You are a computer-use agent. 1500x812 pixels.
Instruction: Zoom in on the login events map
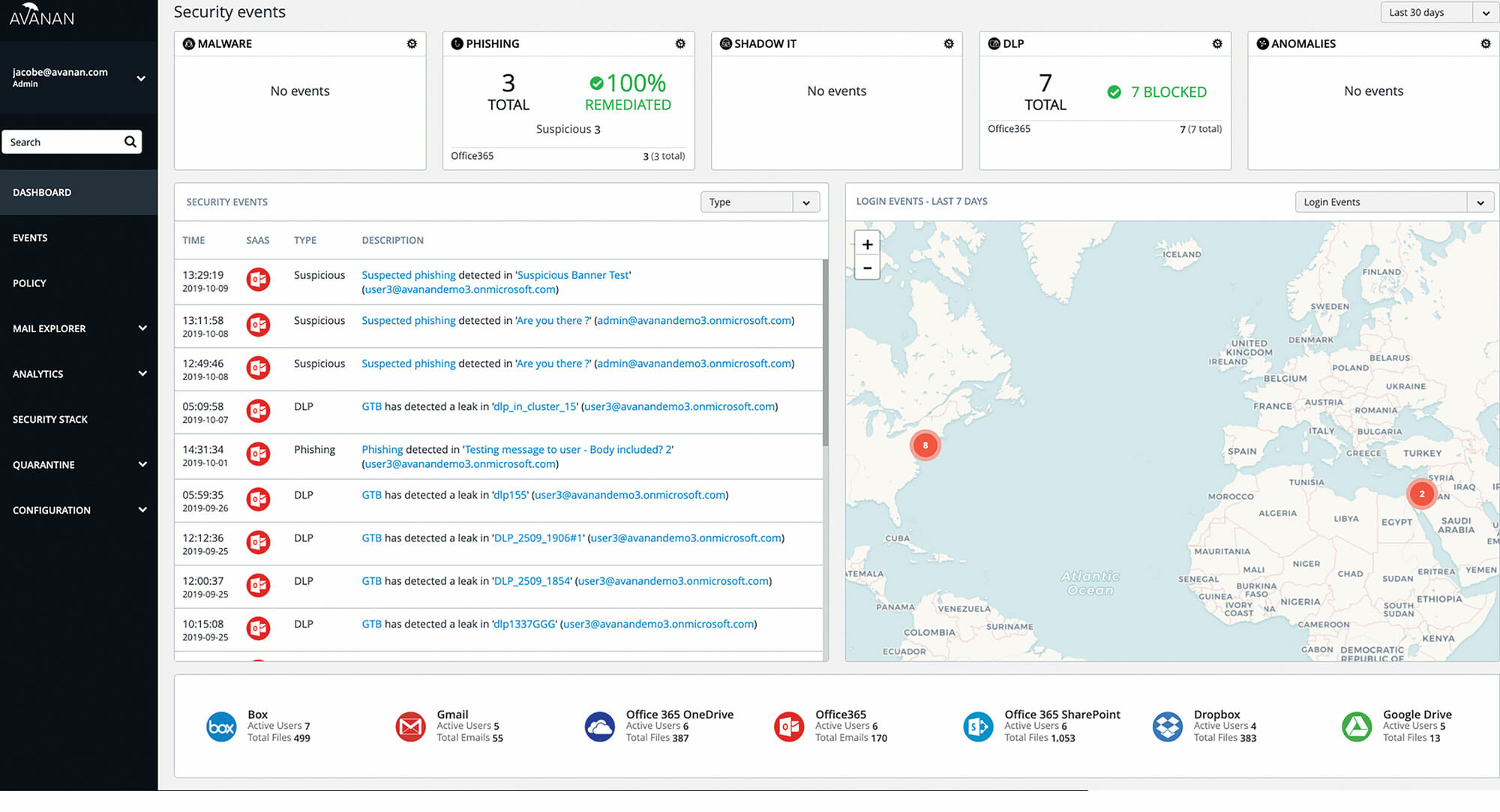tap(867, 244)
